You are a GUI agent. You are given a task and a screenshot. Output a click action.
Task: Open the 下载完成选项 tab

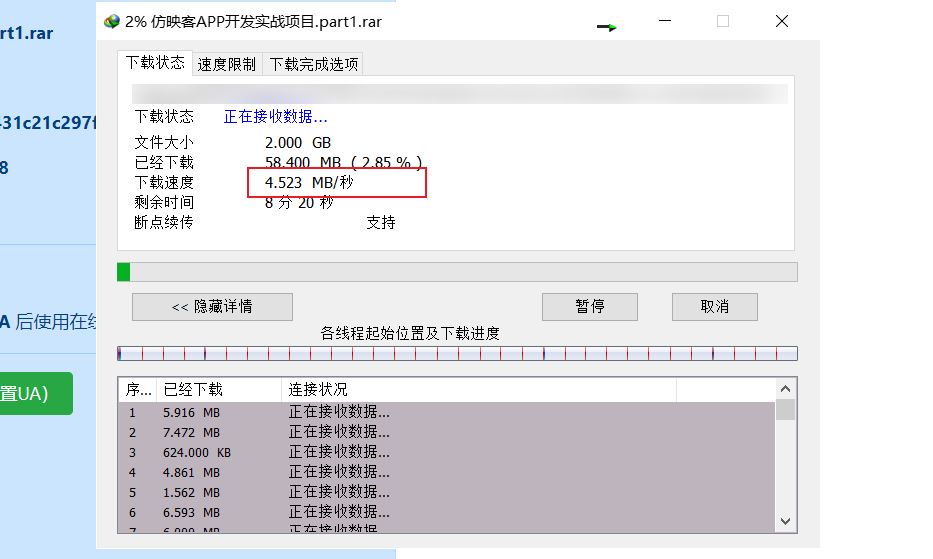click(x=313, y=64)
